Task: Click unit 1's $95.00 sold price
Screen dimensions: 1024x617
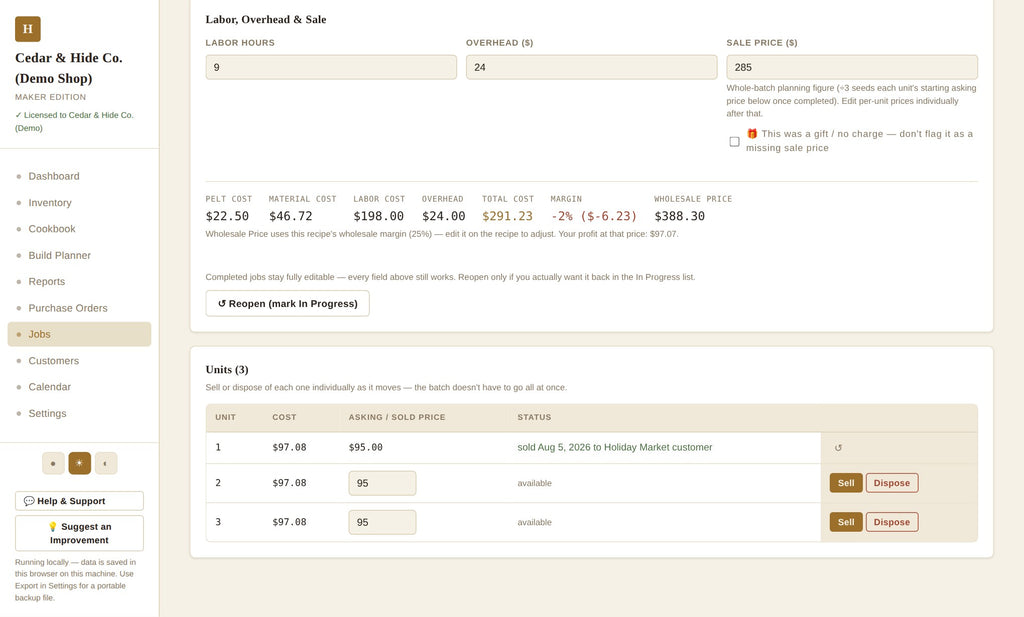Action: (366, 447)
